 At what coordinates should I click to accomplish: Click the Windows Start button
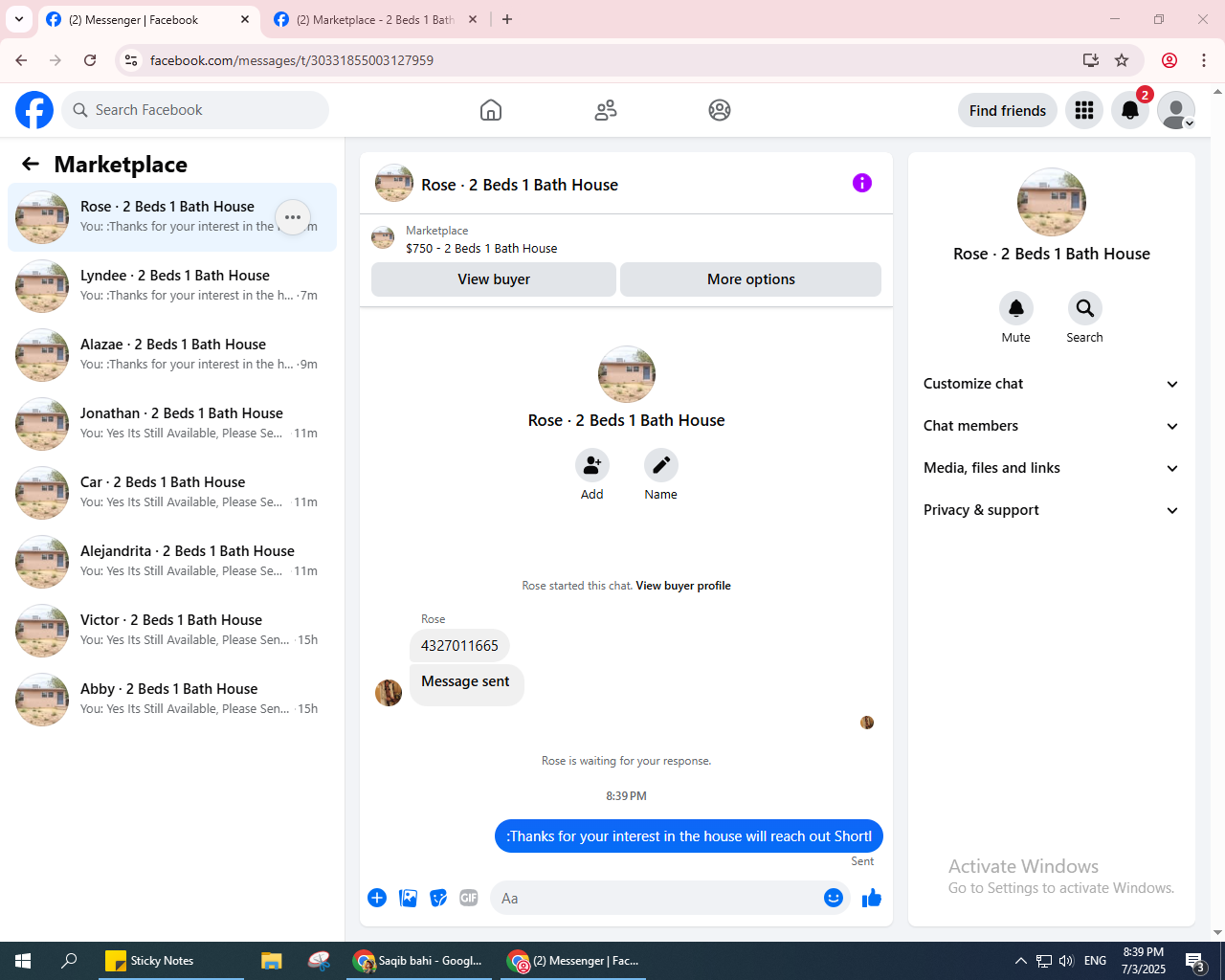pos(23,961)
